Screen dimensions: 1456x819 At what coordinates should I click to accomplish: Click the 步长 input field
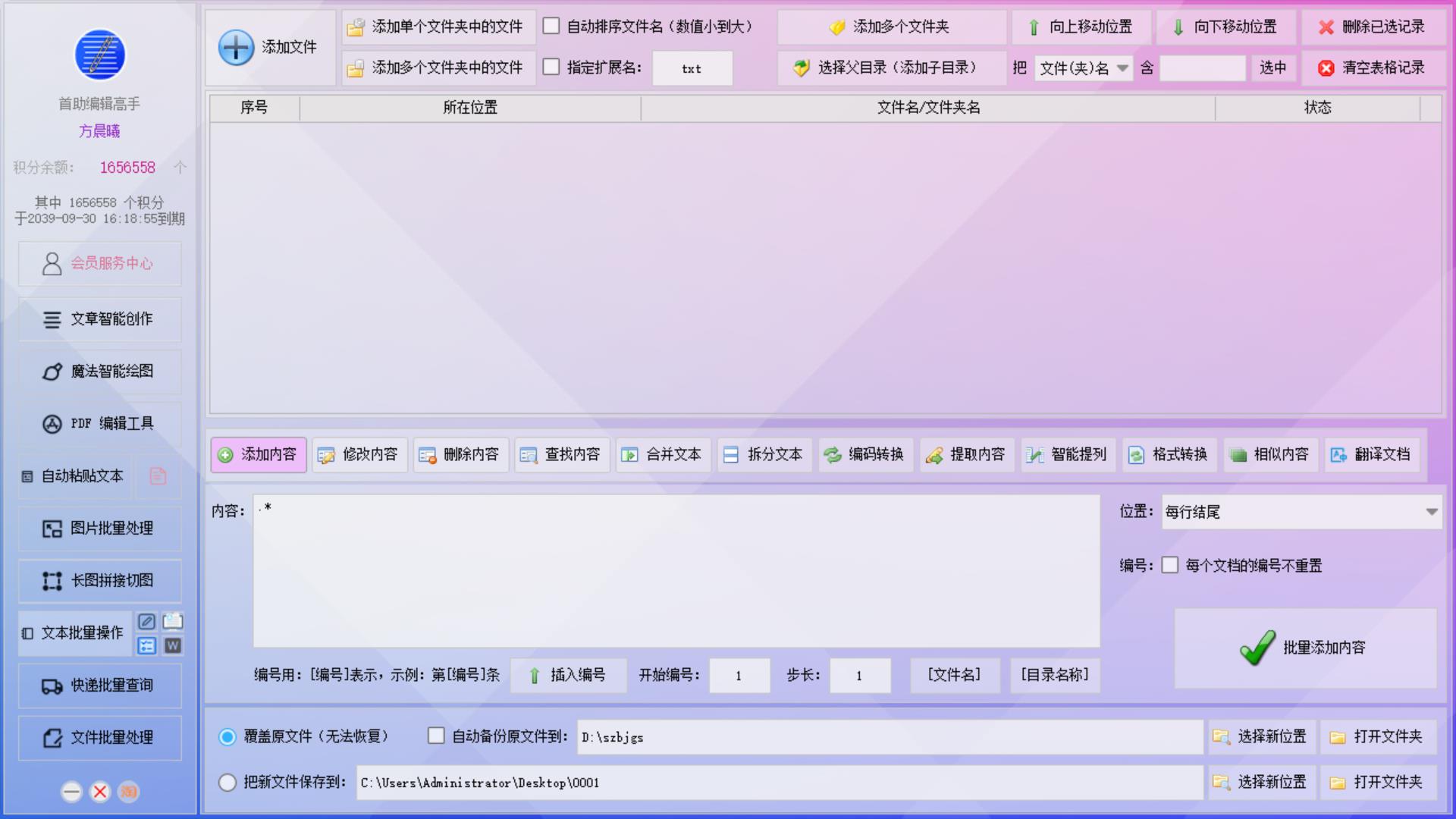[x=860, y=676]
